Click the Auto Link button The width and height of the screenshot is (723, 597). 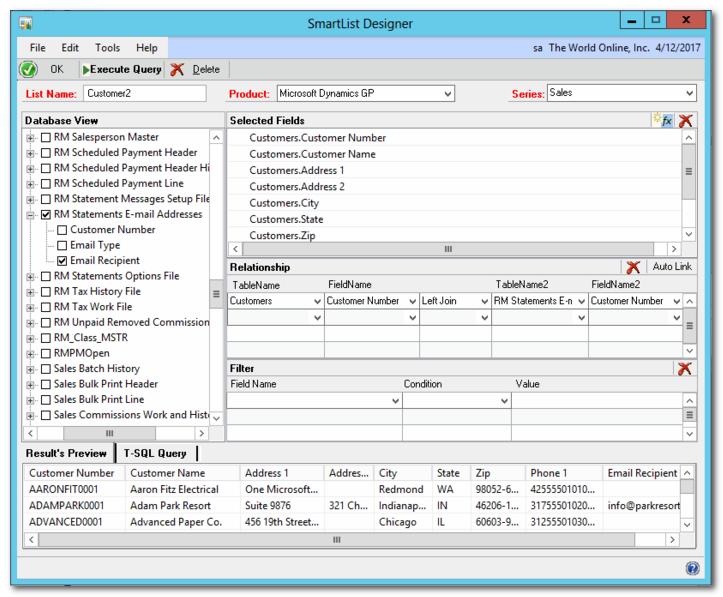point(672,266)
